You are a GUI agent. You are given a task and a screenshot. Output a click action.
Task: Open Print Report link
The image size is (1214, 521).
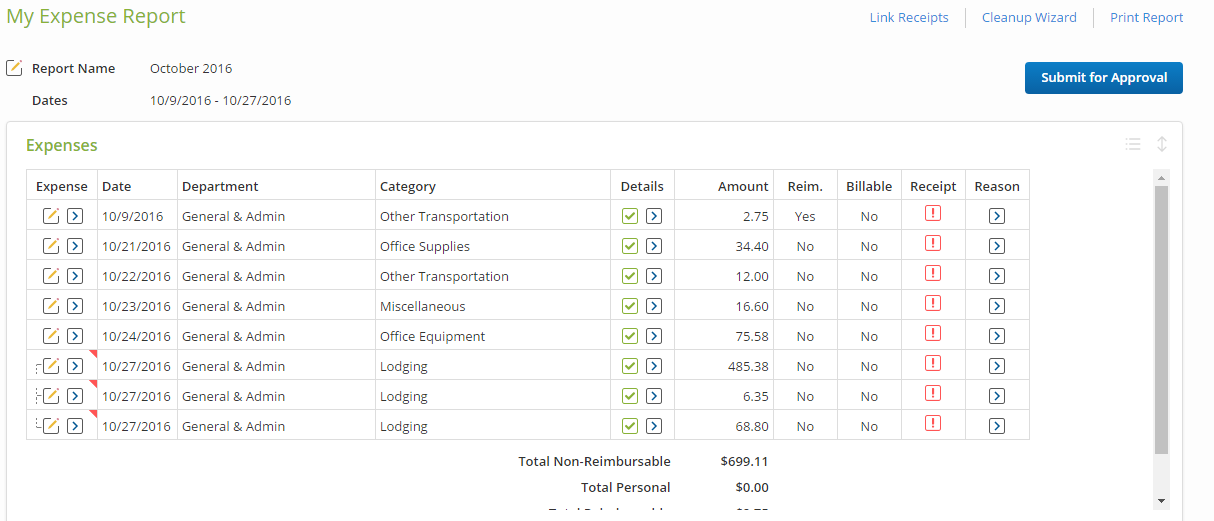point(1147,17)
